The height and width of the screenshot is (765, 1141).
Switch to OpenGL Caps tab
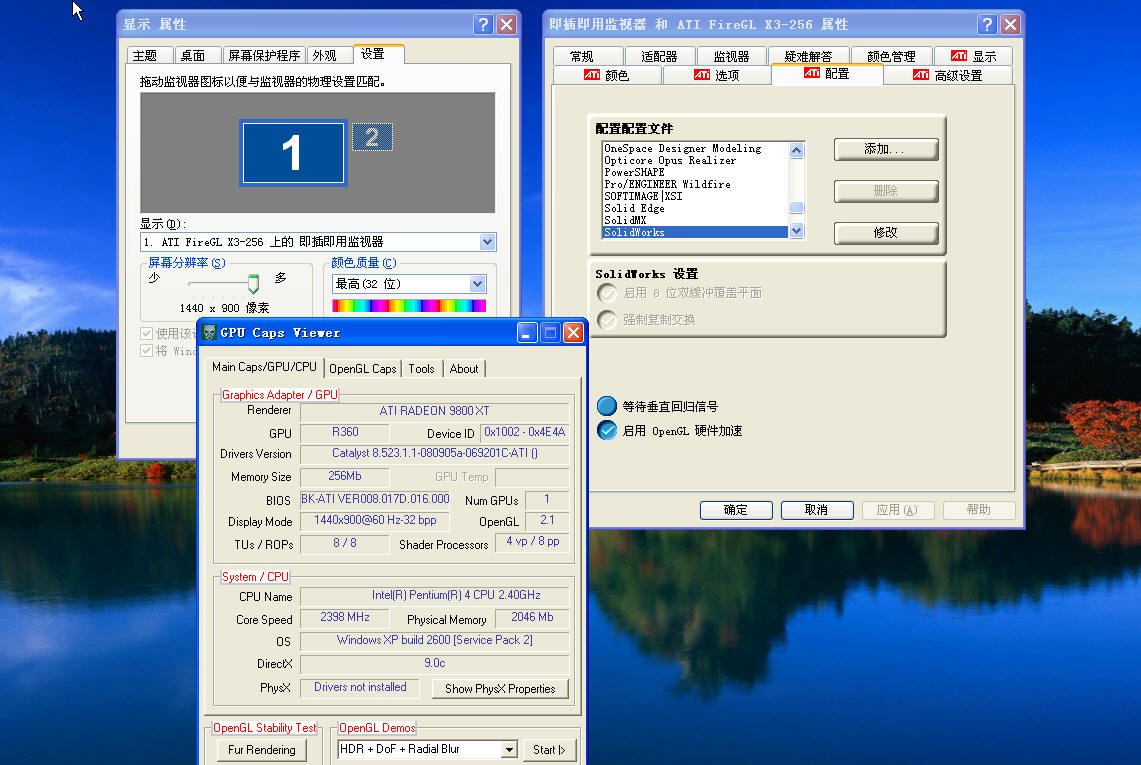coord(362,369)
